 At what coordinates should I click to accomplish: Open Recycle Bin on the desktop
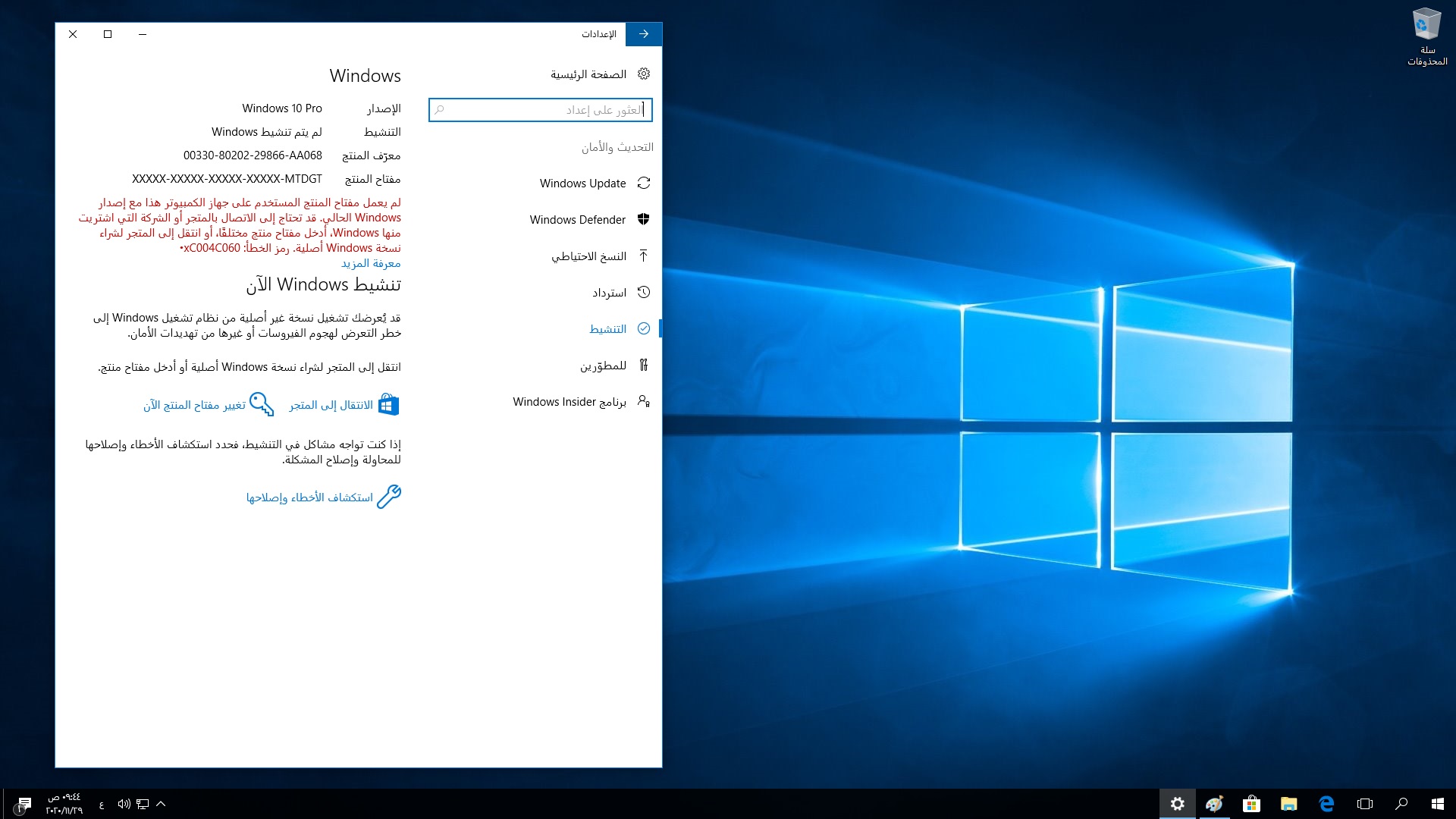(1427, 37)
